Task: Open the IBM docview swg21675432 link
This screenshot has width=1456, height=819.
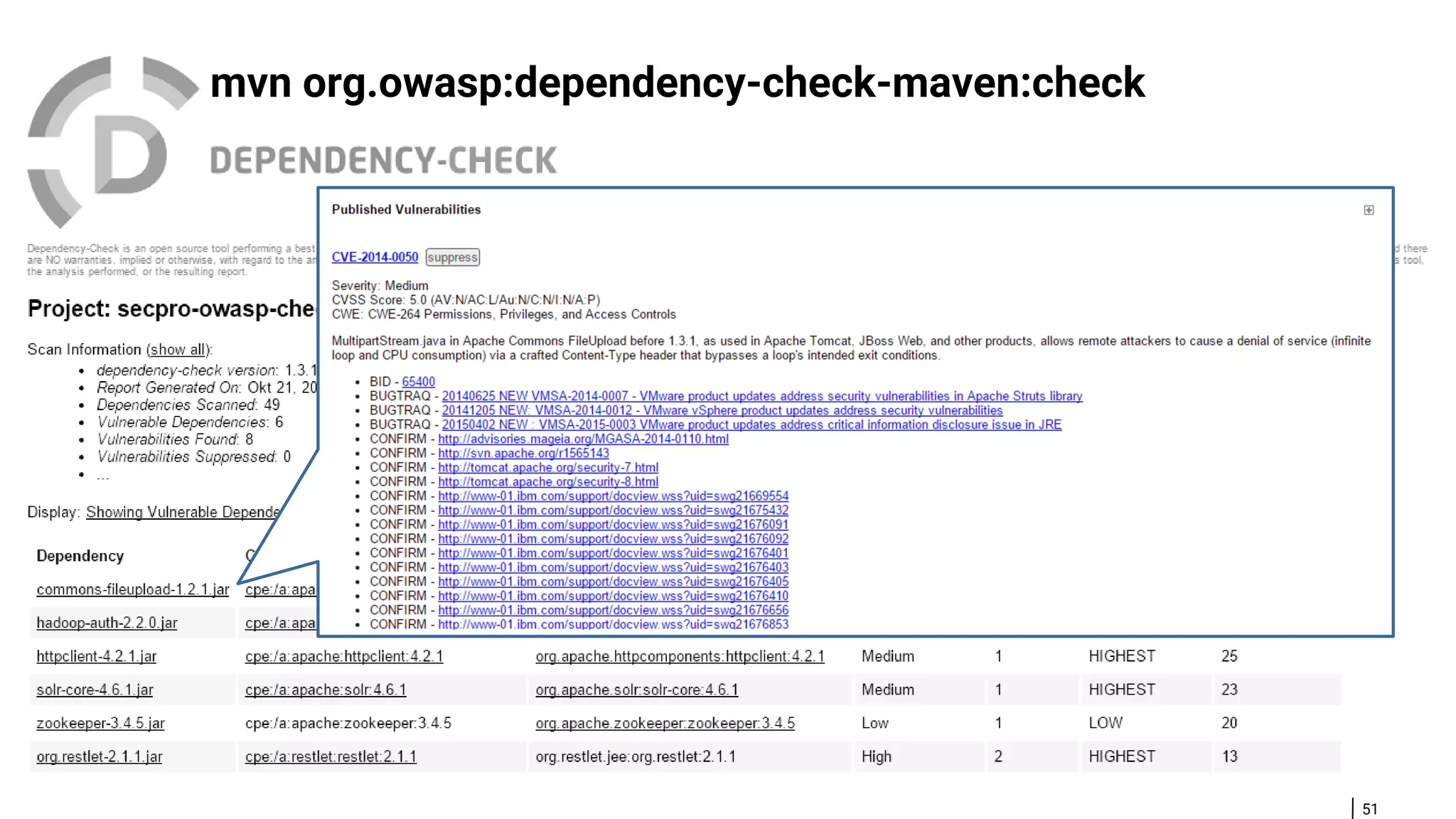Action: tap(614, 510)
